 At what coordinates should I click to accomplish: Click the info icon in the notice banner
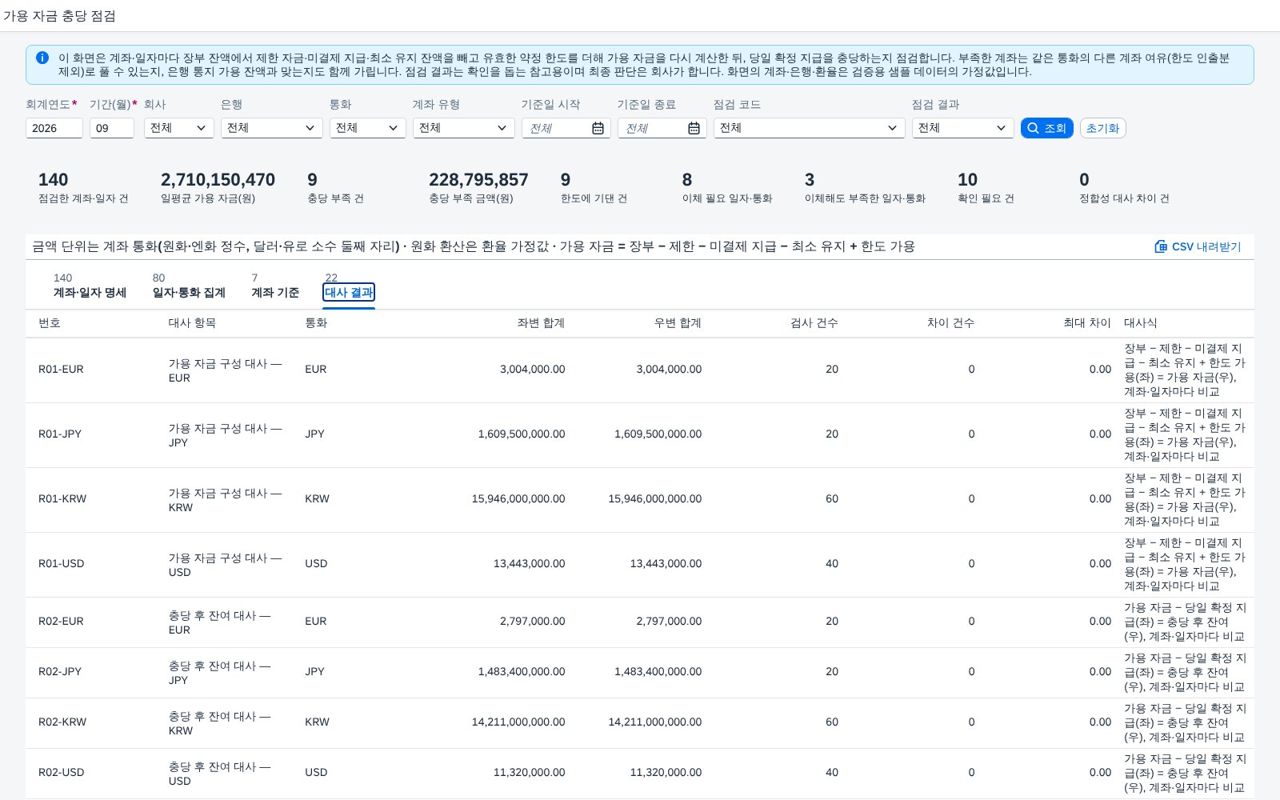[42, 58]
